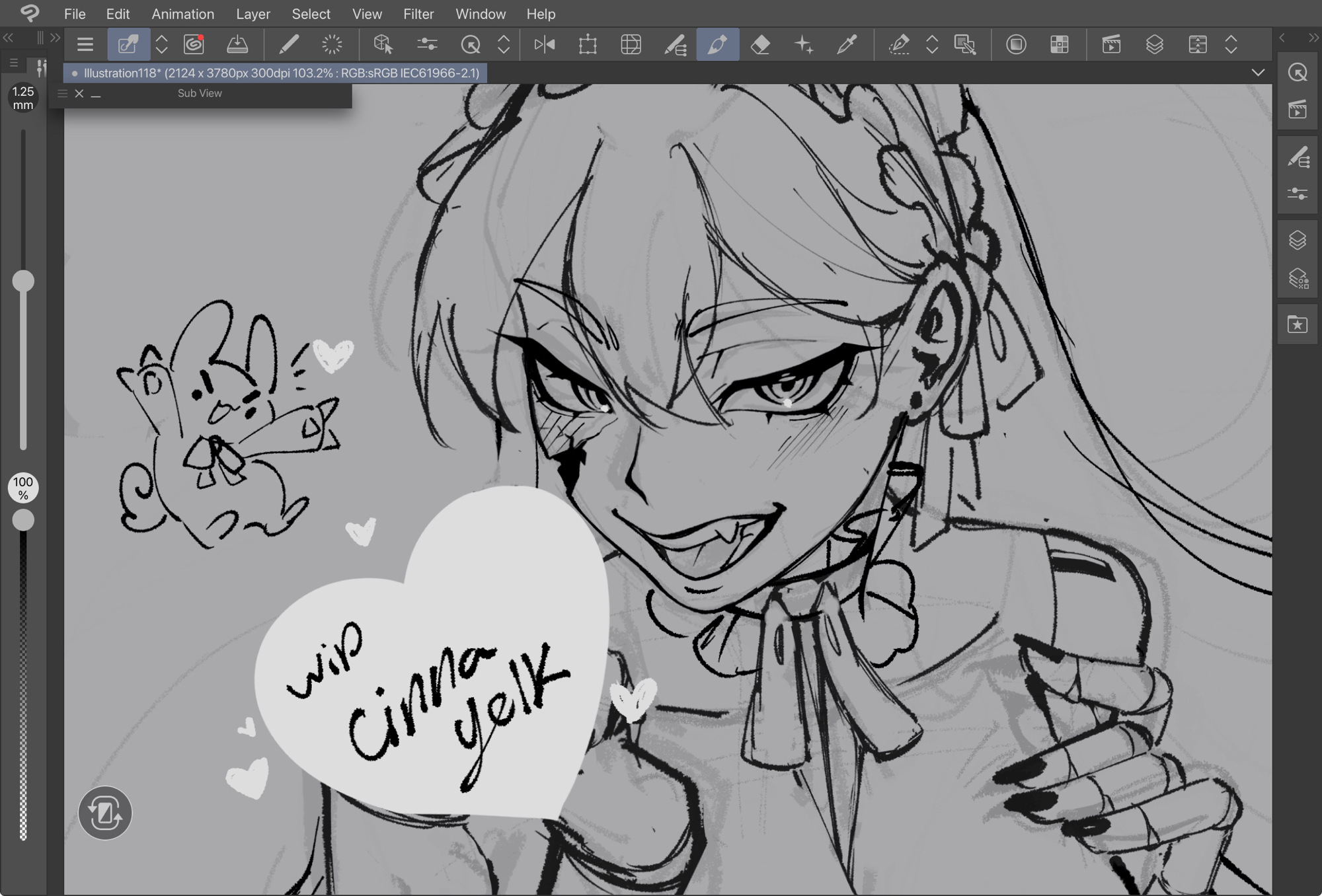Click the brush size slider handle

click(x=23, y=281)
